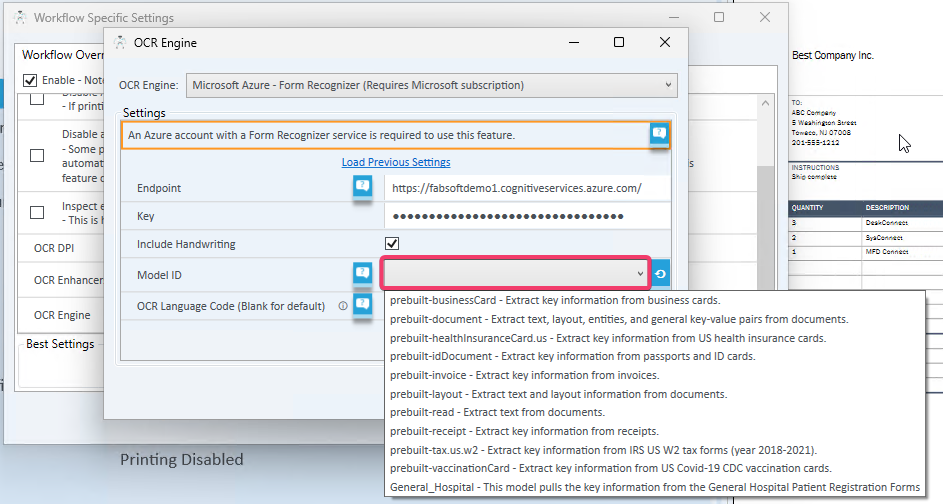Maximize the OCR Engine dialog
Screen dimensions: 943x504
(x=619, y=43)
